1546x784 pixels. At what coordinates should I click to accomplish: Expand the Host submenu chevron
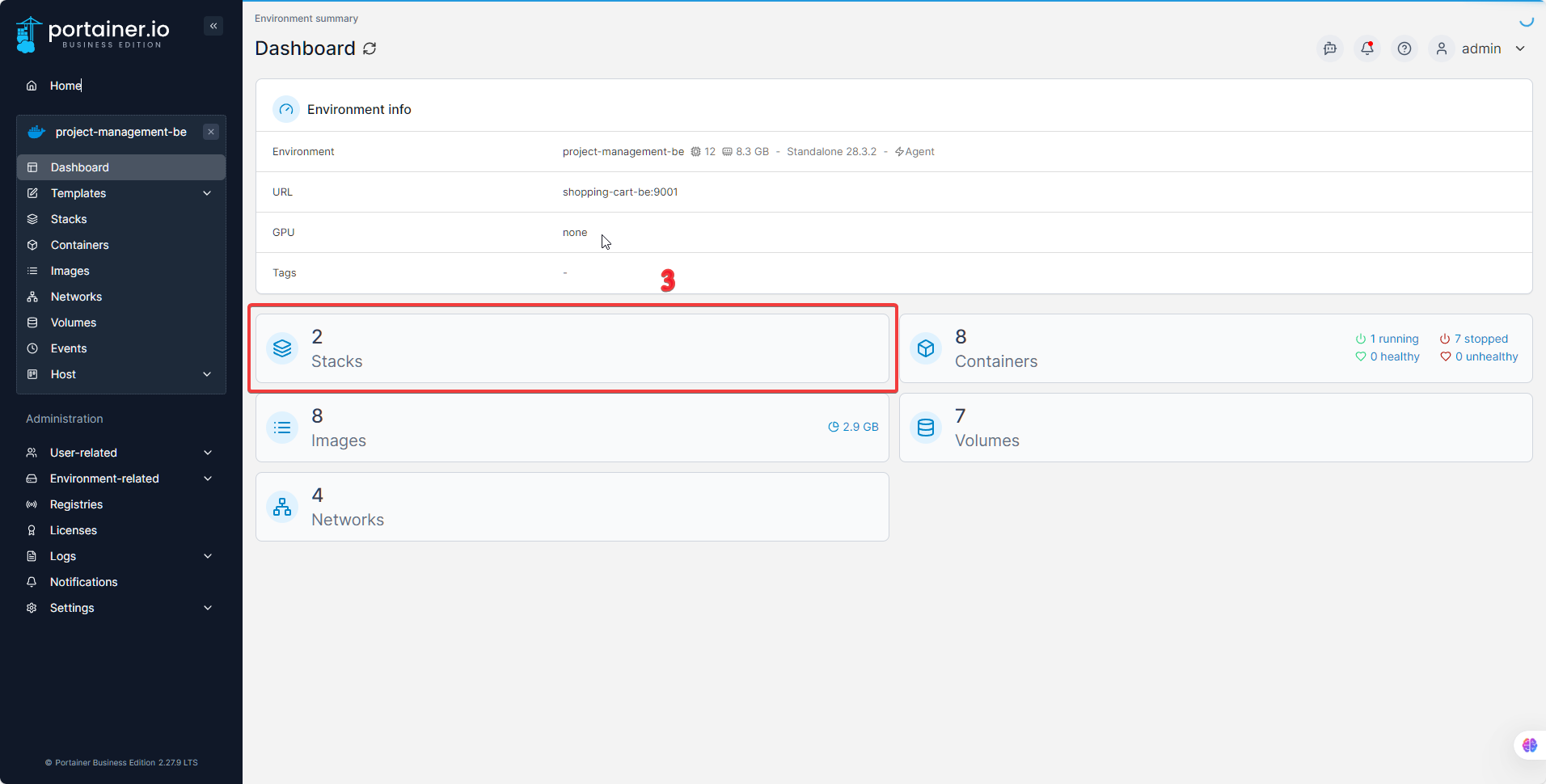pyautogui.click(x=207, y=374)
